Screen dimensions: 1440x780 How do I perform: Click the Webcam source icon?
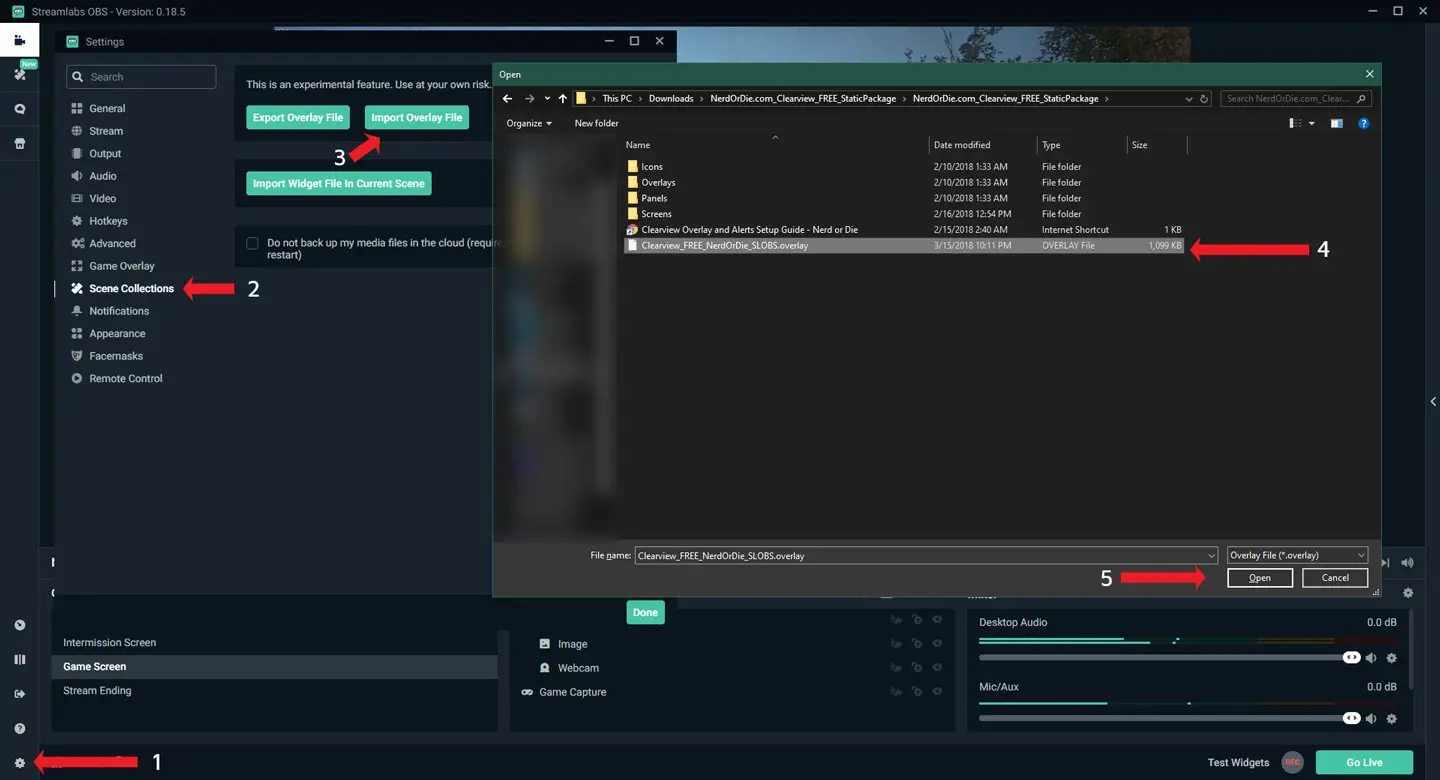(x=544, y=668)
